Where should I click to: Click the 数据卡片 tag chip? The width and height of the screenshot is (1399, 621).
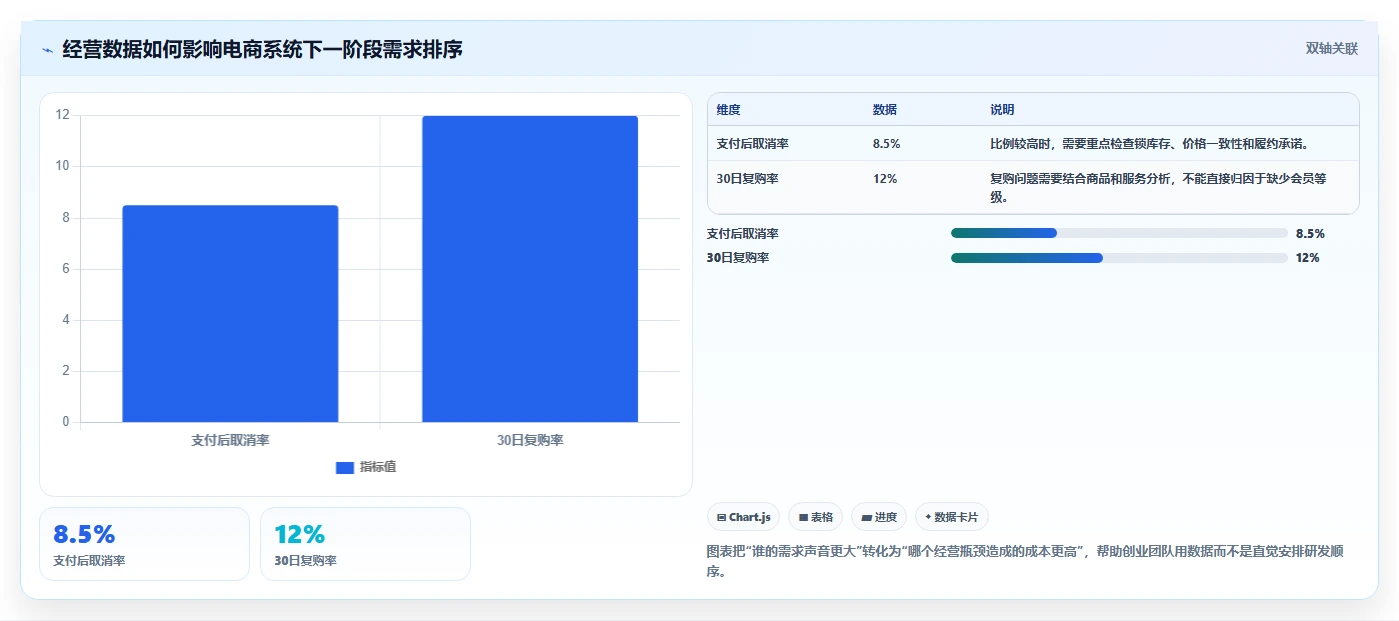[952, 517]
